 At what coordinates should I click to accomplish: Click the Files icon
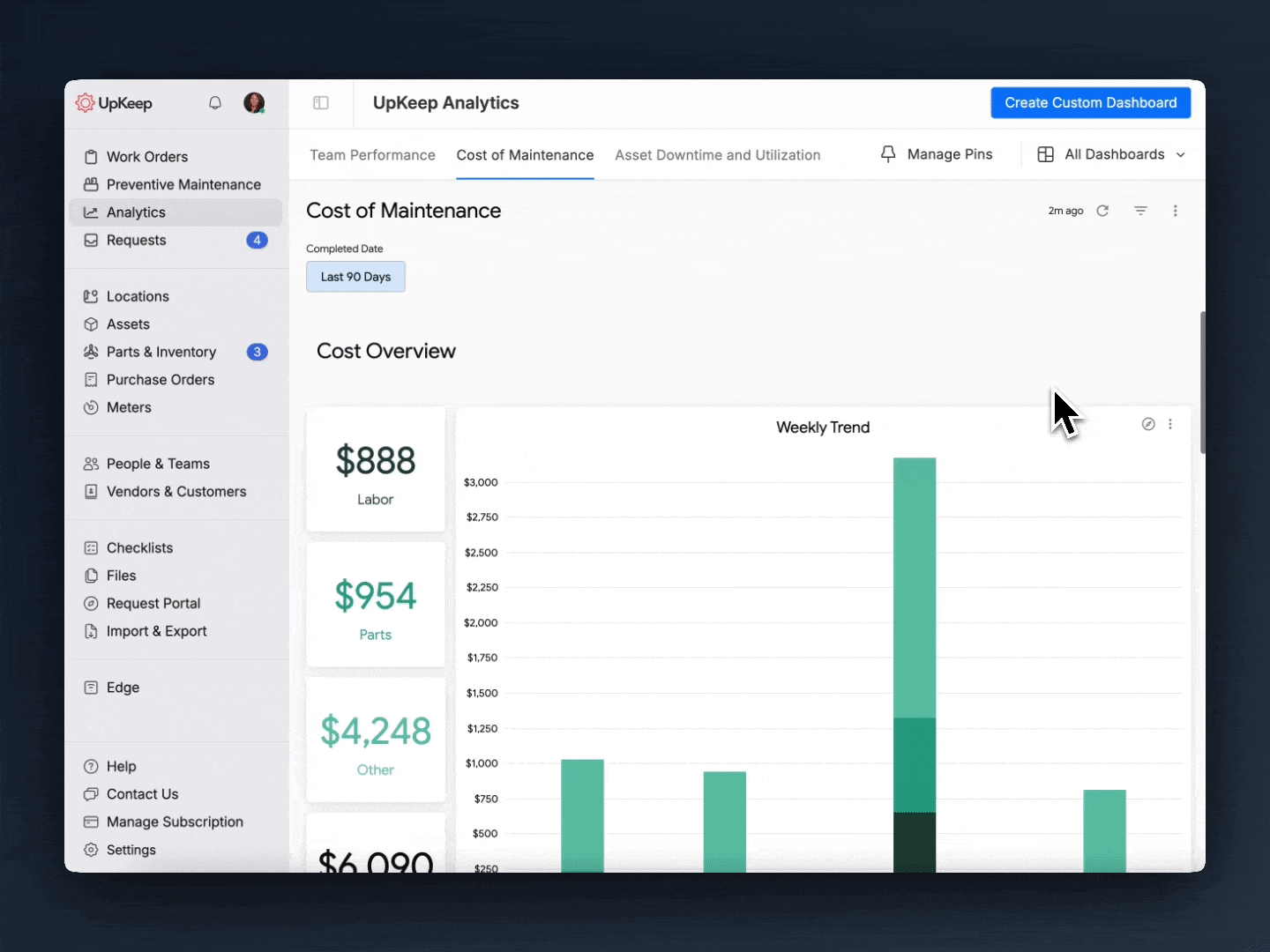coord(91,576)
